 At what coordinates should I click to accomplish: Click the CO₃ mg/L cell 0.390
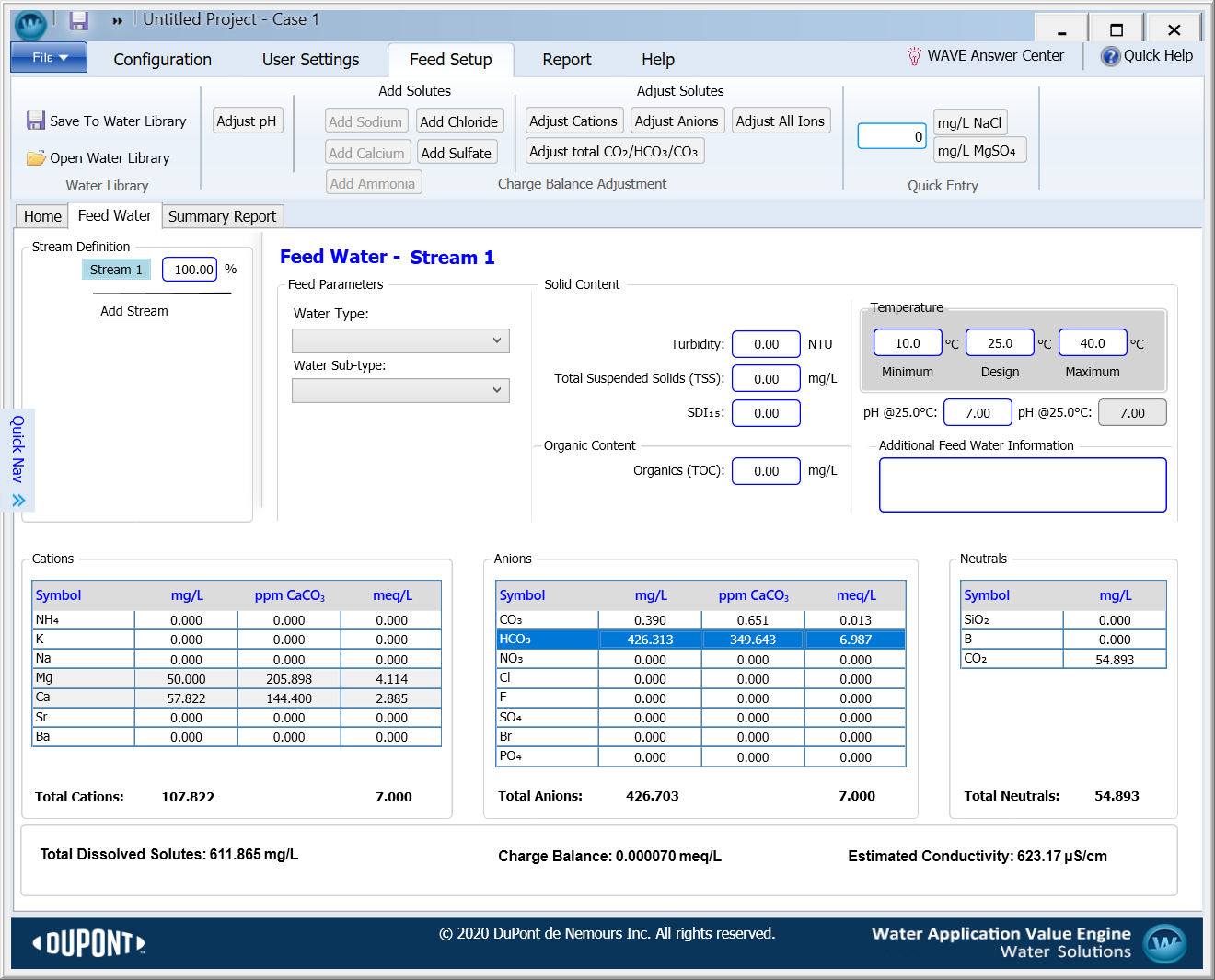[650, 620]
